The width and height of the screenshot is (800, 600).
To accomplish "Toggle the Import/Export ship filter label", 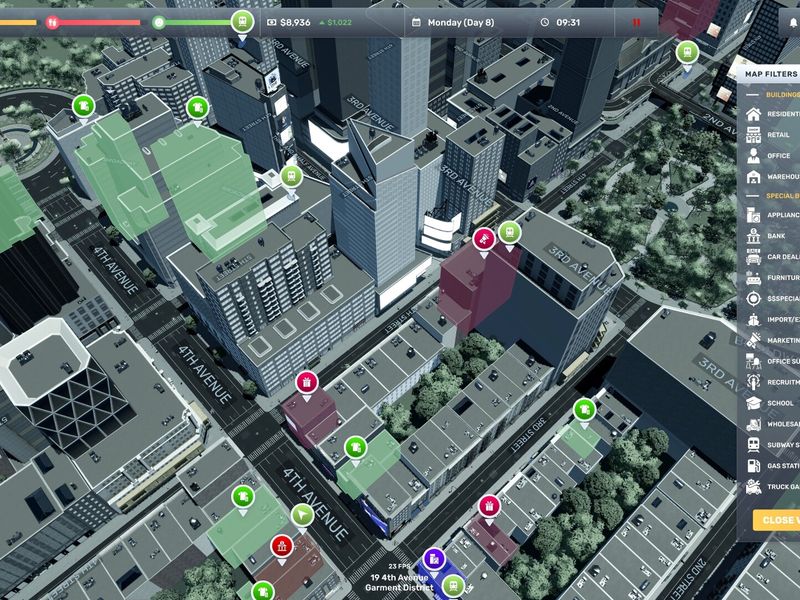I will click(783, 319).
